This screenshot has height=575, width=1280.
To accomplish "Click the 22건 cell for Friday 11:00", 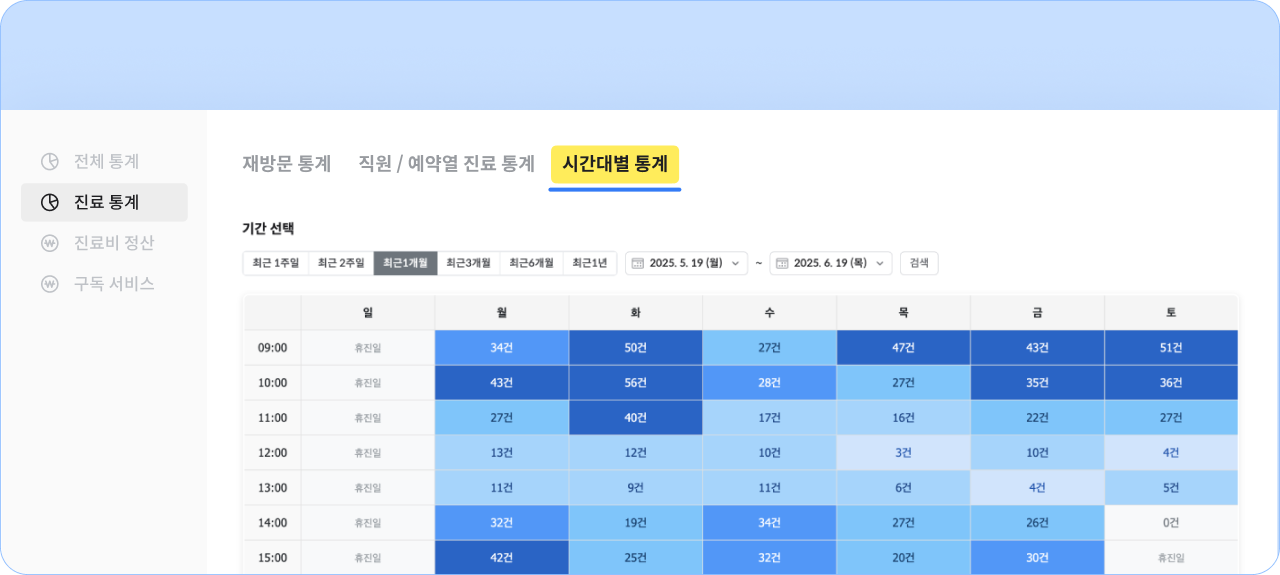I will pyautogui.click(x=1038, y=418).
